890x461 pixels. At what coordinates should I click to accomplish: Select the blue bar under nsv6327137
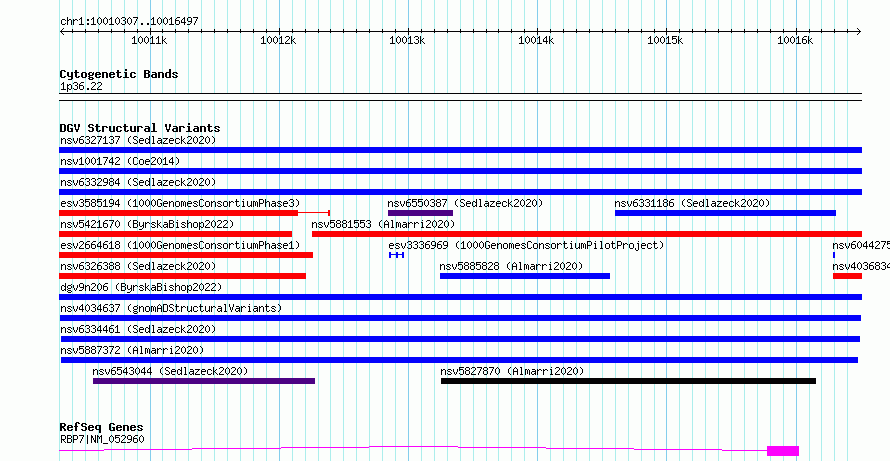(460, 150)
